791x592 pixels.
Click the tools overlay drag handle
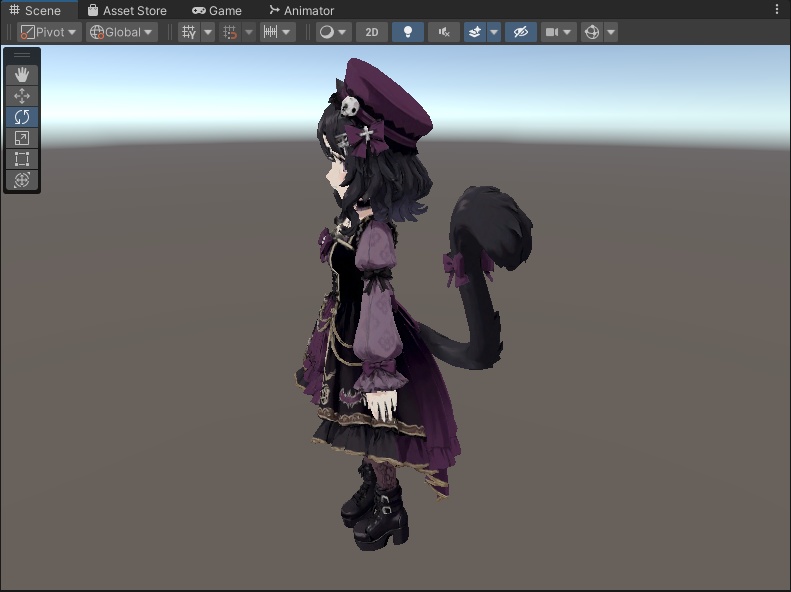22,55
